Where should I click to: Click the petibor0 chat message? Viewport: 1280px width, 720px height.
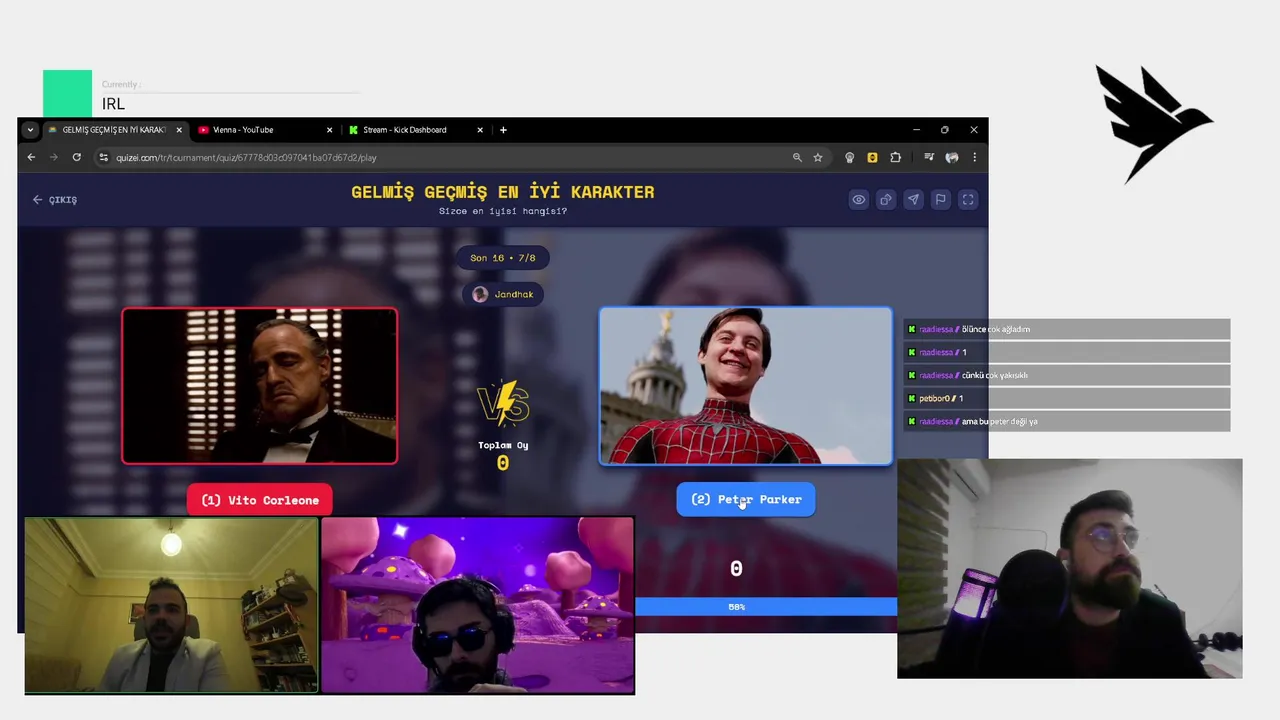(x=1067, y=398)
